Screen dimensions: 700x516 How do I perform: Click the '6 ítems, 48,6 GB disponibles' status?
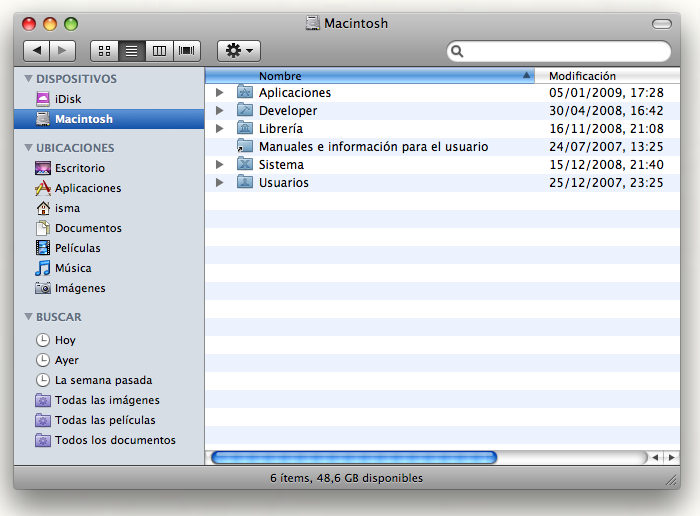(x=346, y=478)
